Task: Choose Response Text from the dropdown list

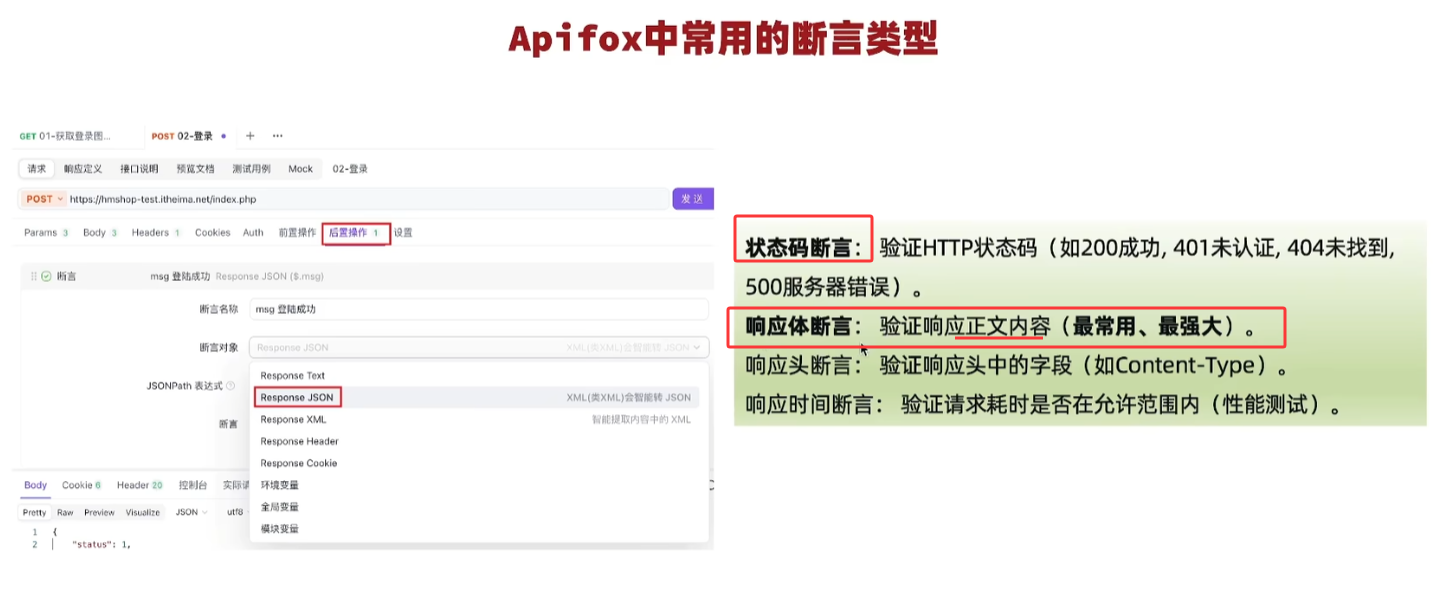Action: tap(479, 376)
